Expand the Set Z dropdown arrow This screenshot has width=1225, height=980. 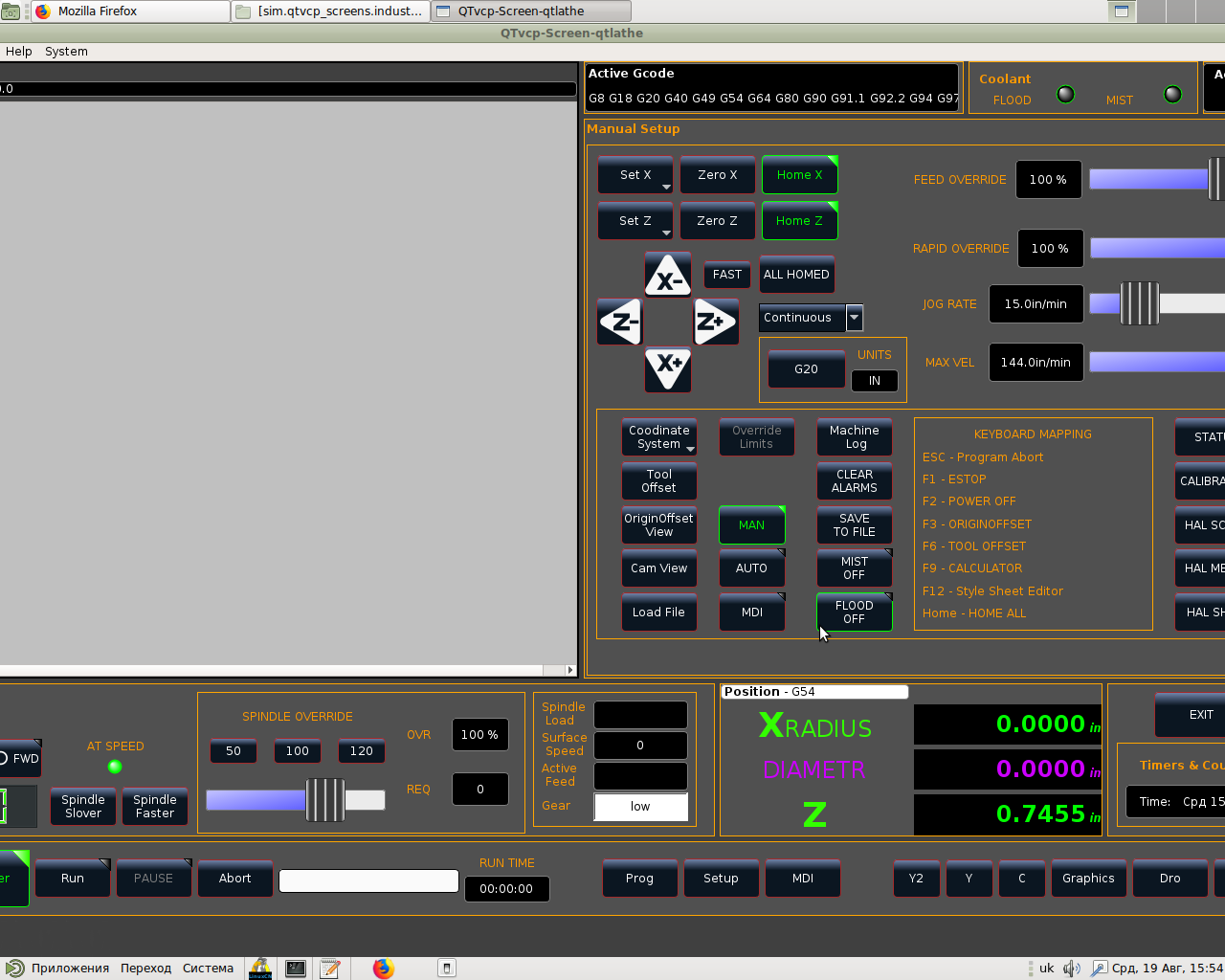tap(666, 233)
